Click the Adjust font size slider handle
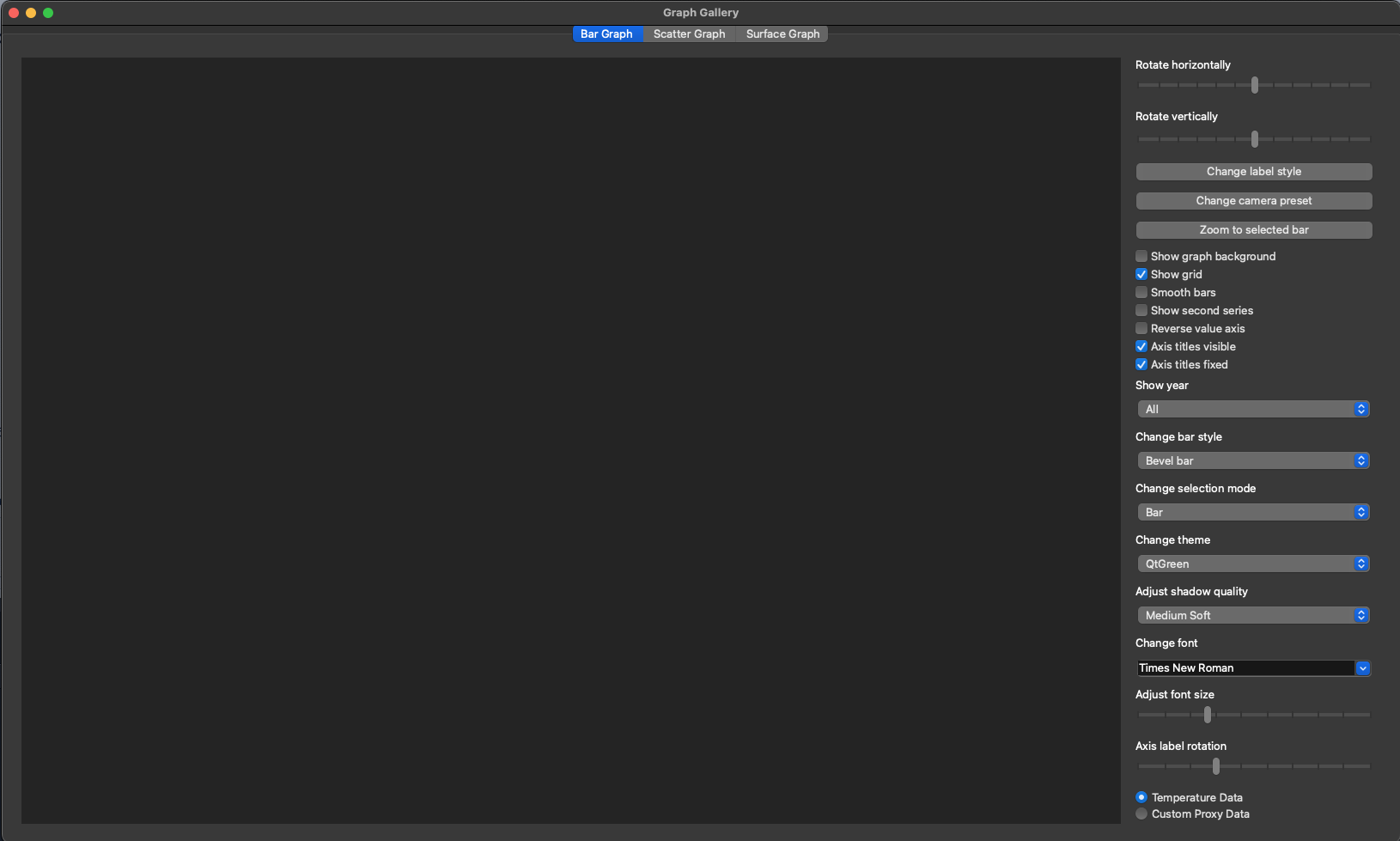1400x841 pixels. pyautogui.click(x=1208, y=715)
